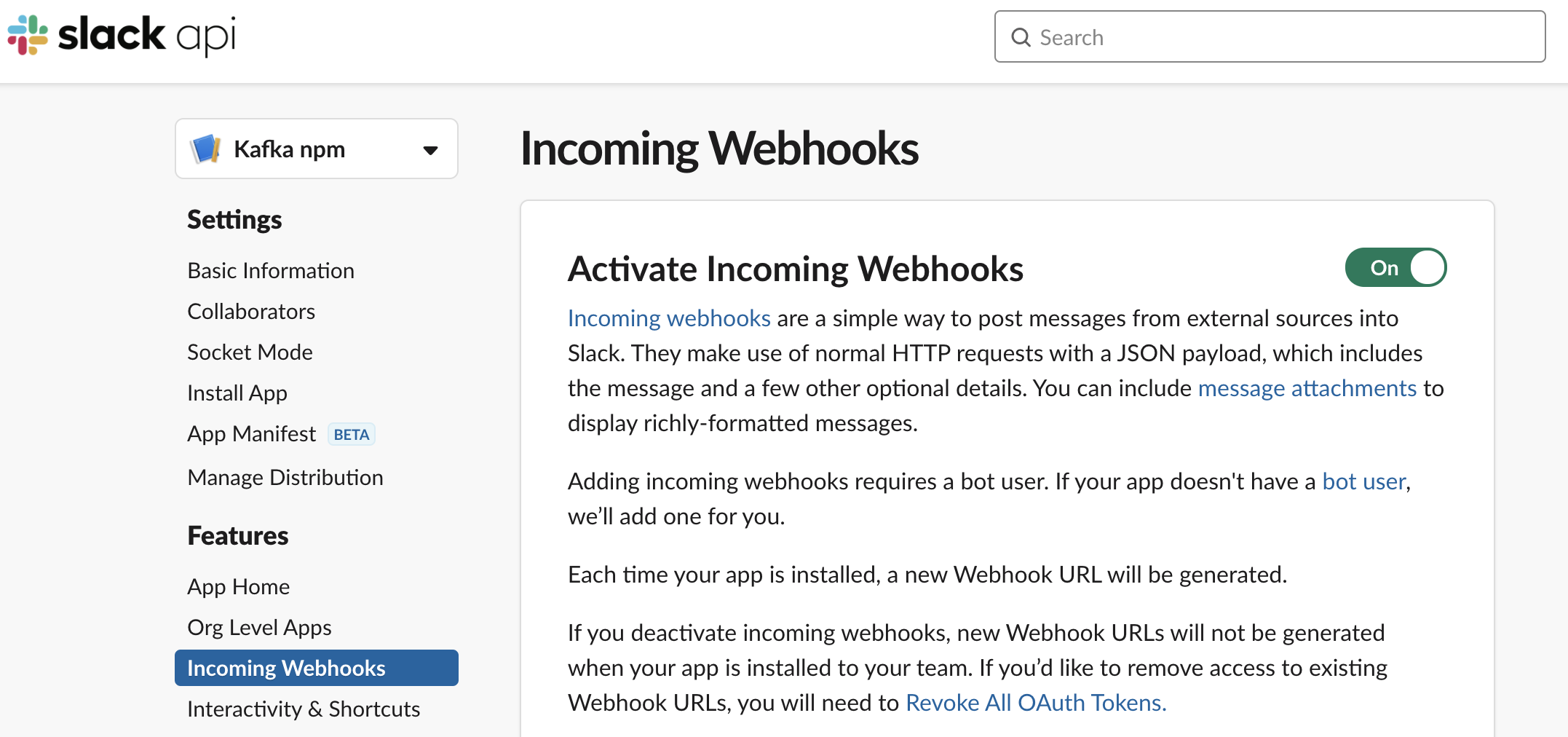Open the message attachments link

(1307, 388)
